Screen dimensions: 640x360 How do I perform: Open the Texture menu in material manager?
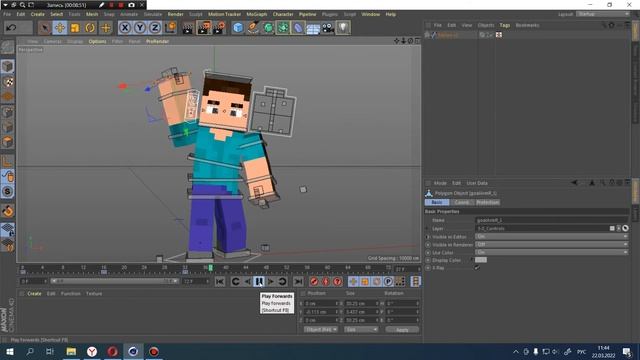pos(94,293)
